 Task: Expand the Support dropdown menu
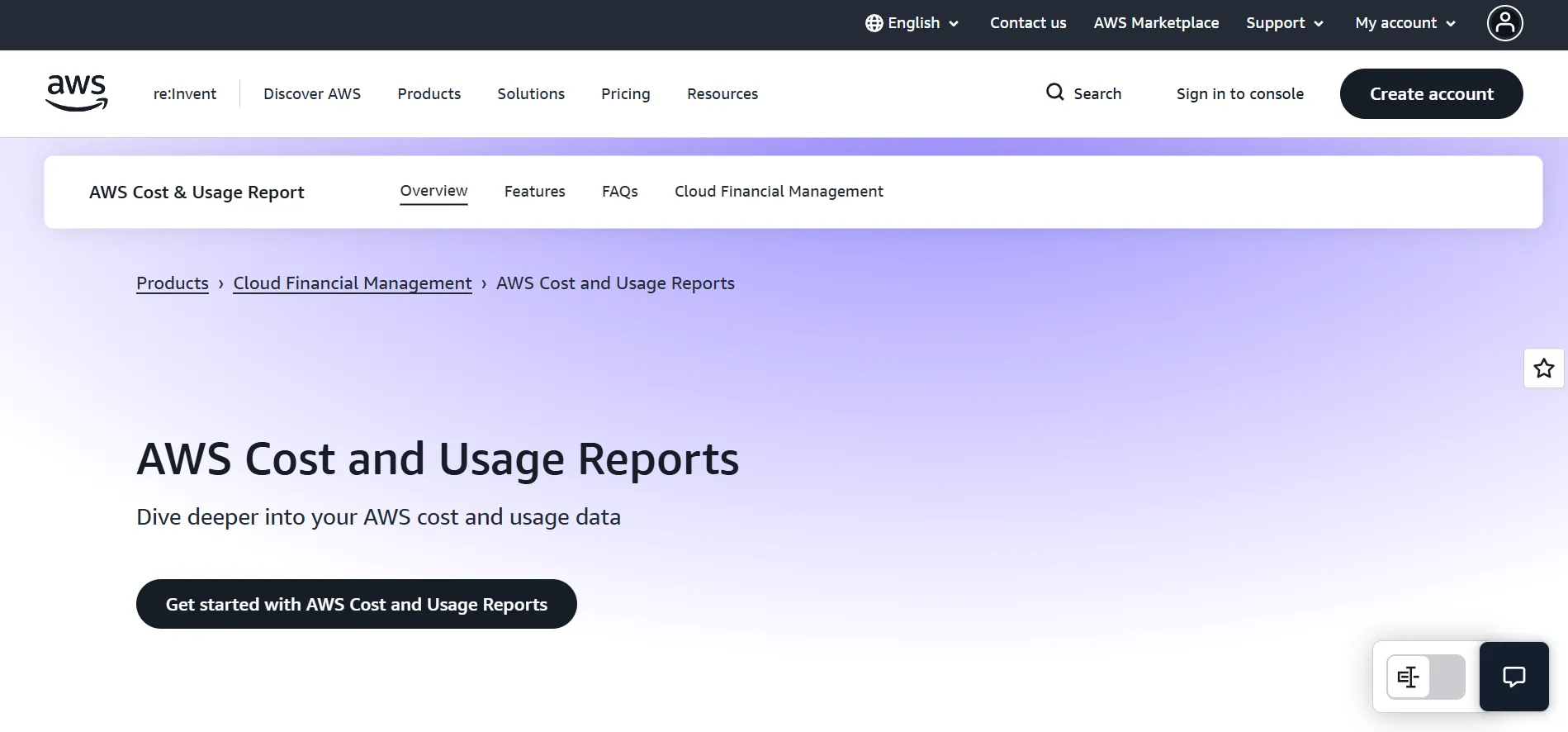[1285, 23]
